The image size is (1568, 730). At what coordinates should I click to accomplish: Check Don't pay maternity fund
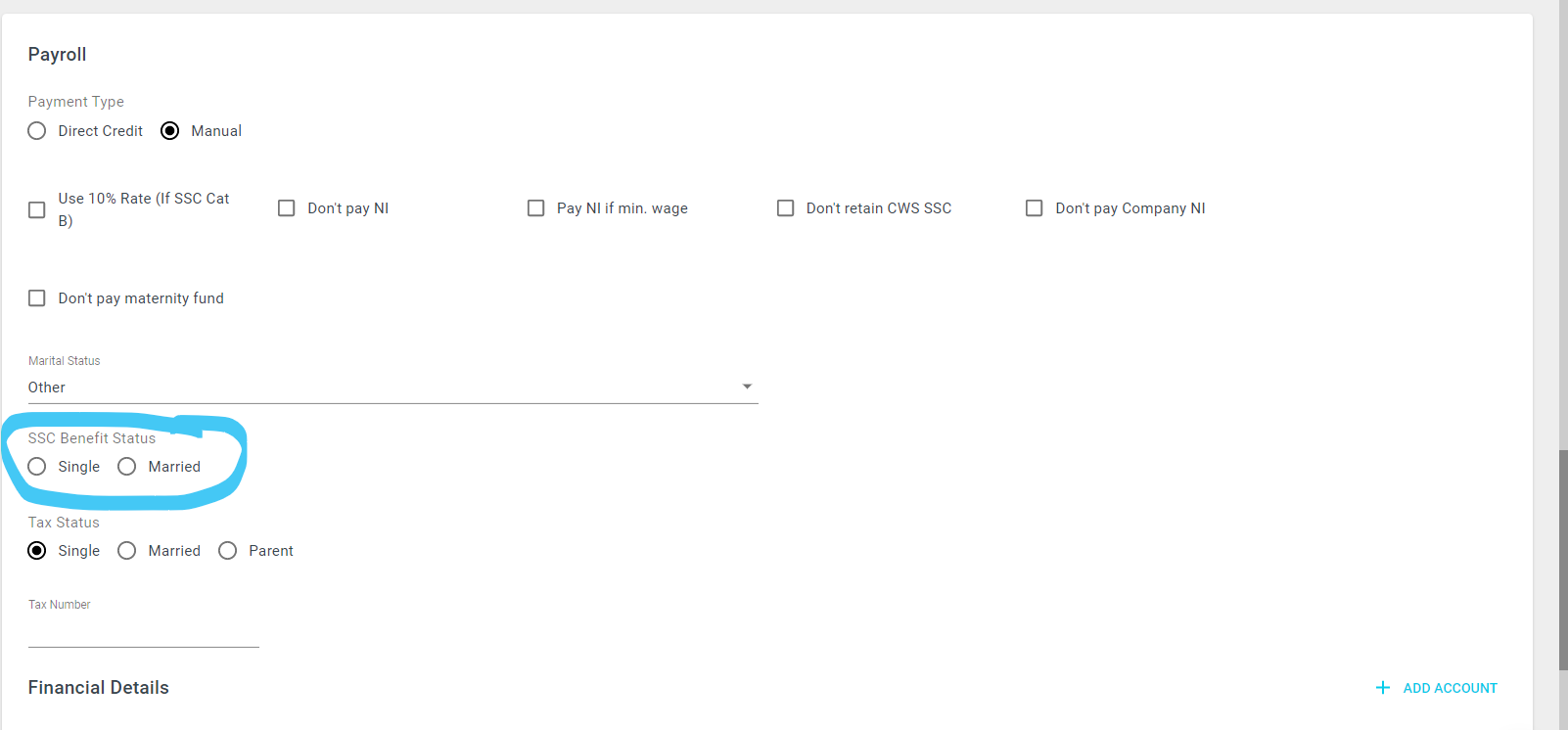point(37,298)
